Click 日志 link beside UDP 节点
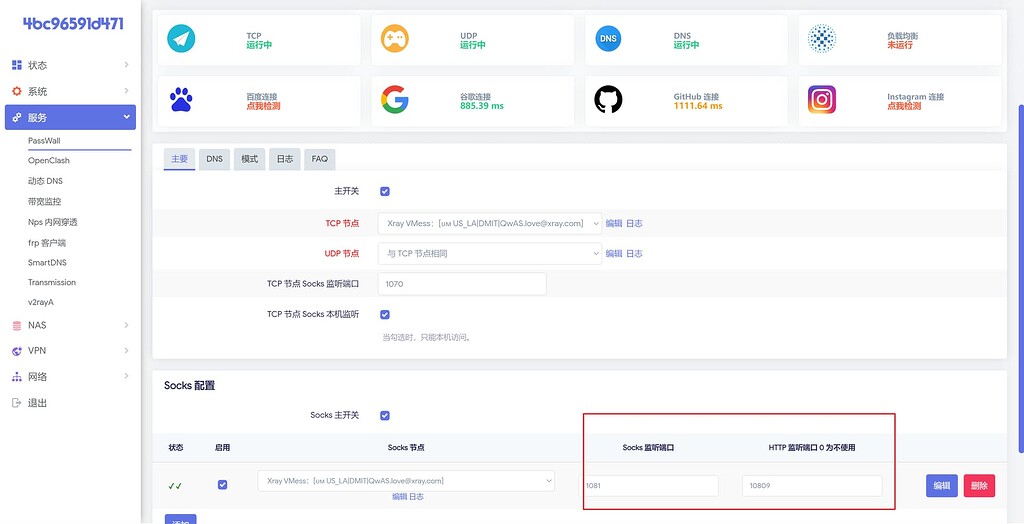1024x524 pixels. click(634, 254)
